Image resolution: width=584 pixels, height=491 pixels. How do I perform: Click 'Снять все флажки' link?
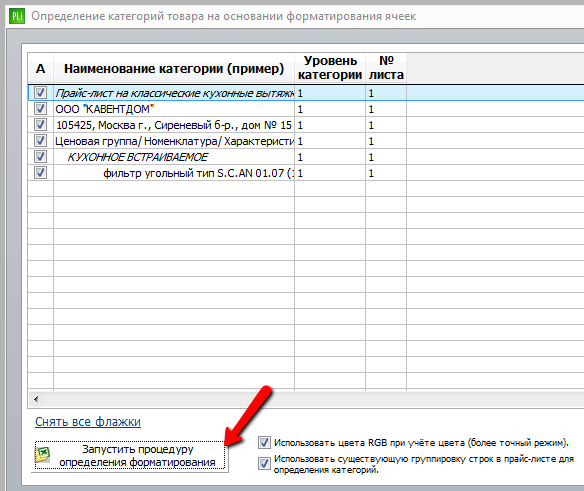(x=88, y=422)
